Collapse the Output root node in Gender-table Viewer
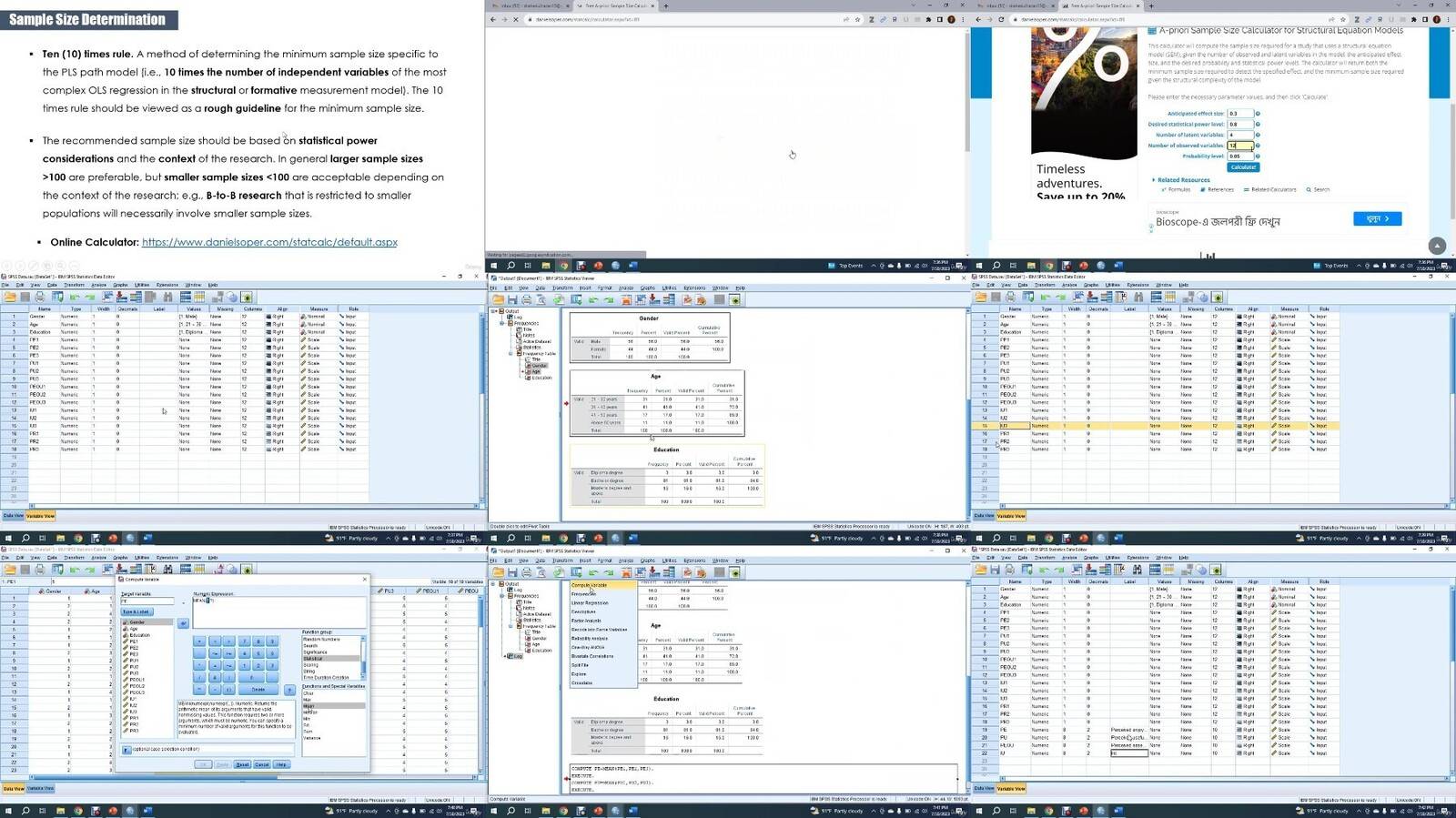 [494, 311]
